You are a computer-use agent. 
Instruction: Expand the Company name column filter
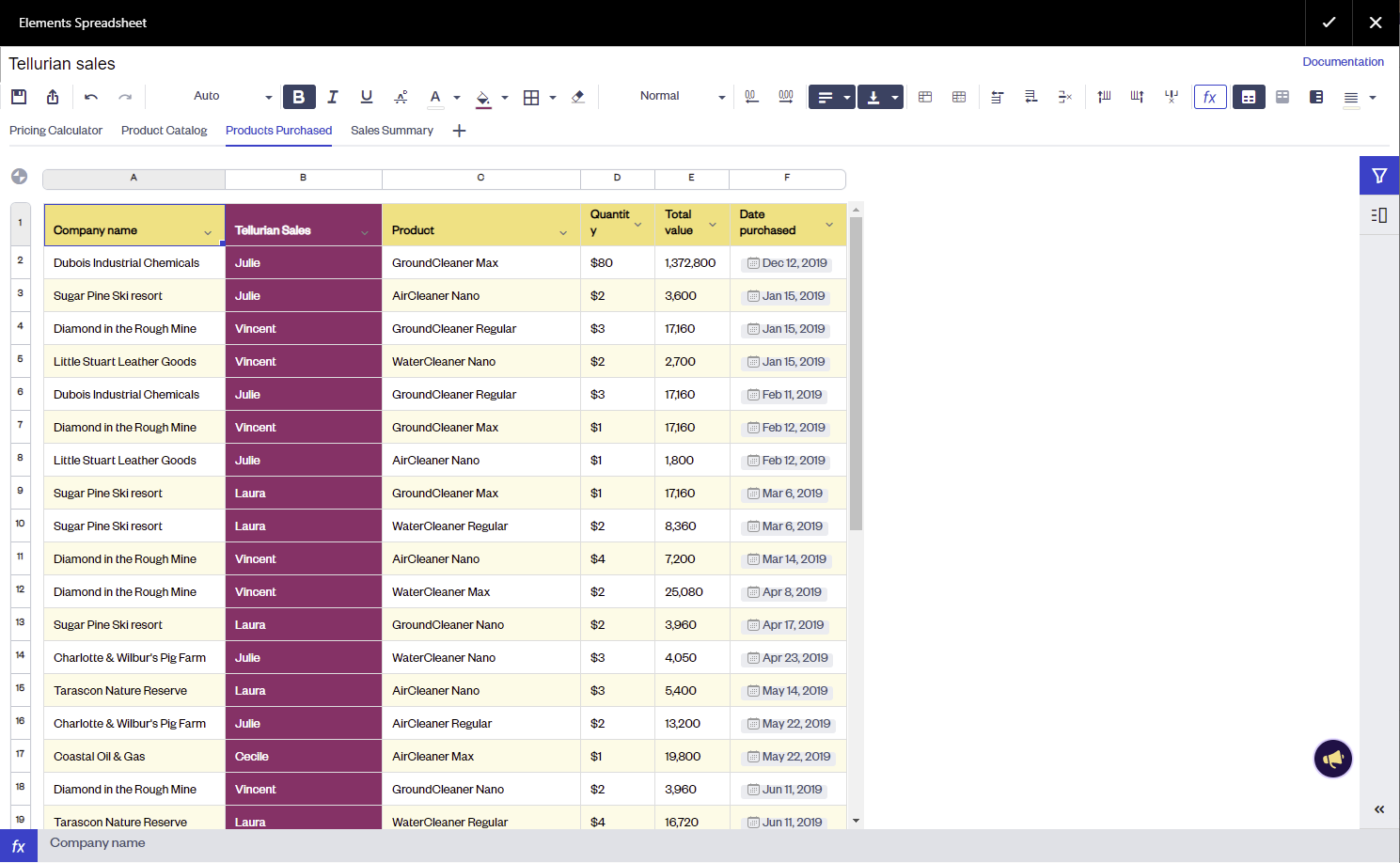208,232
